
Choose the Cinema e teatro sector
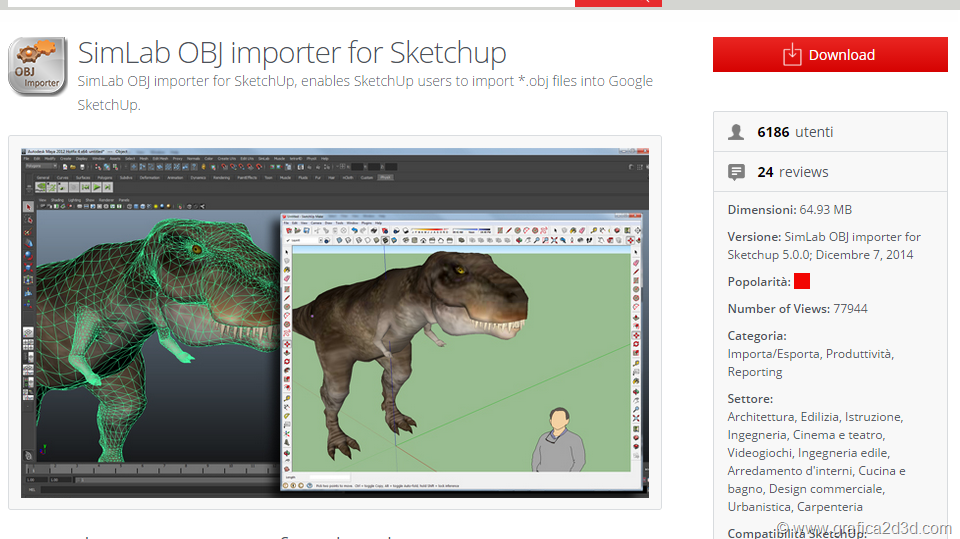tap(839, 435)
